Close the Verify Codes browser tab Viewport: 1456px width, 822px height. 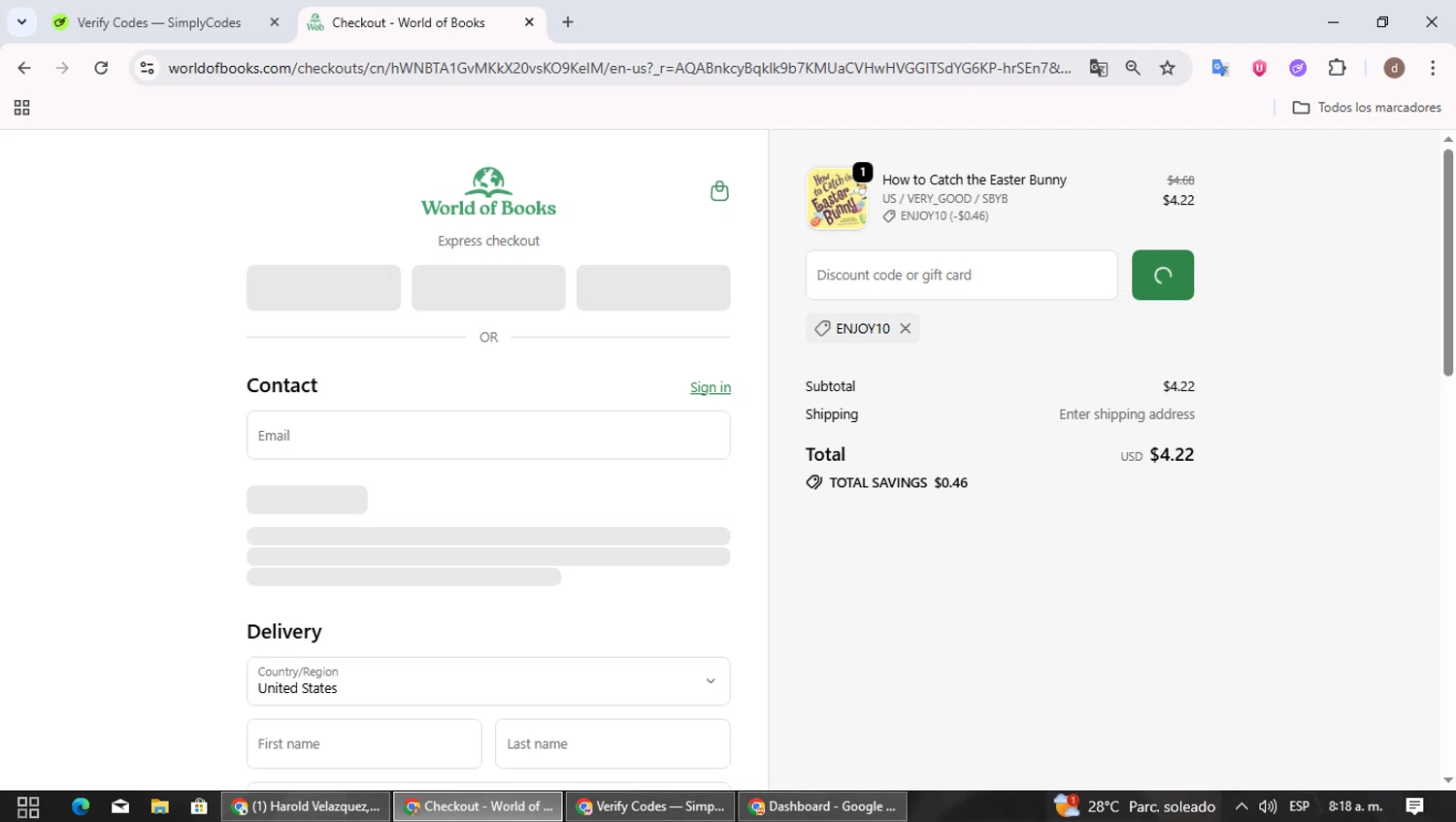275,22
